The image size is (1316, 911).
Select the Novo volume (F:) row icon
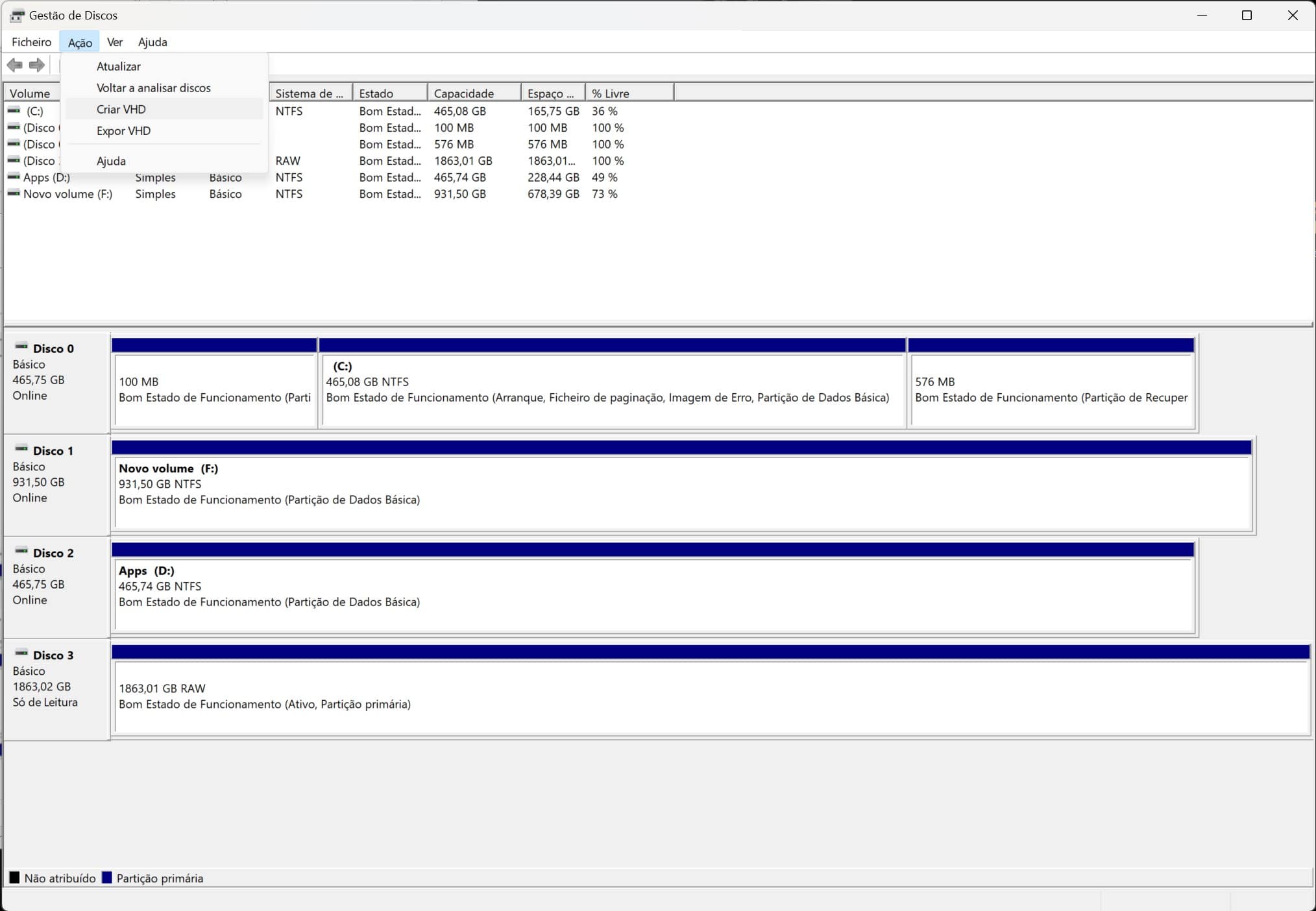(14, 193)
